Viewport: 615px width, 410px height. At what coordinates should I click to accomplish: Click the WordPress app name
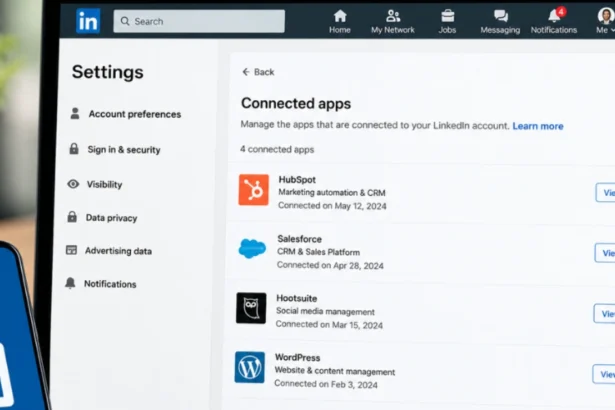pos(297,357)
